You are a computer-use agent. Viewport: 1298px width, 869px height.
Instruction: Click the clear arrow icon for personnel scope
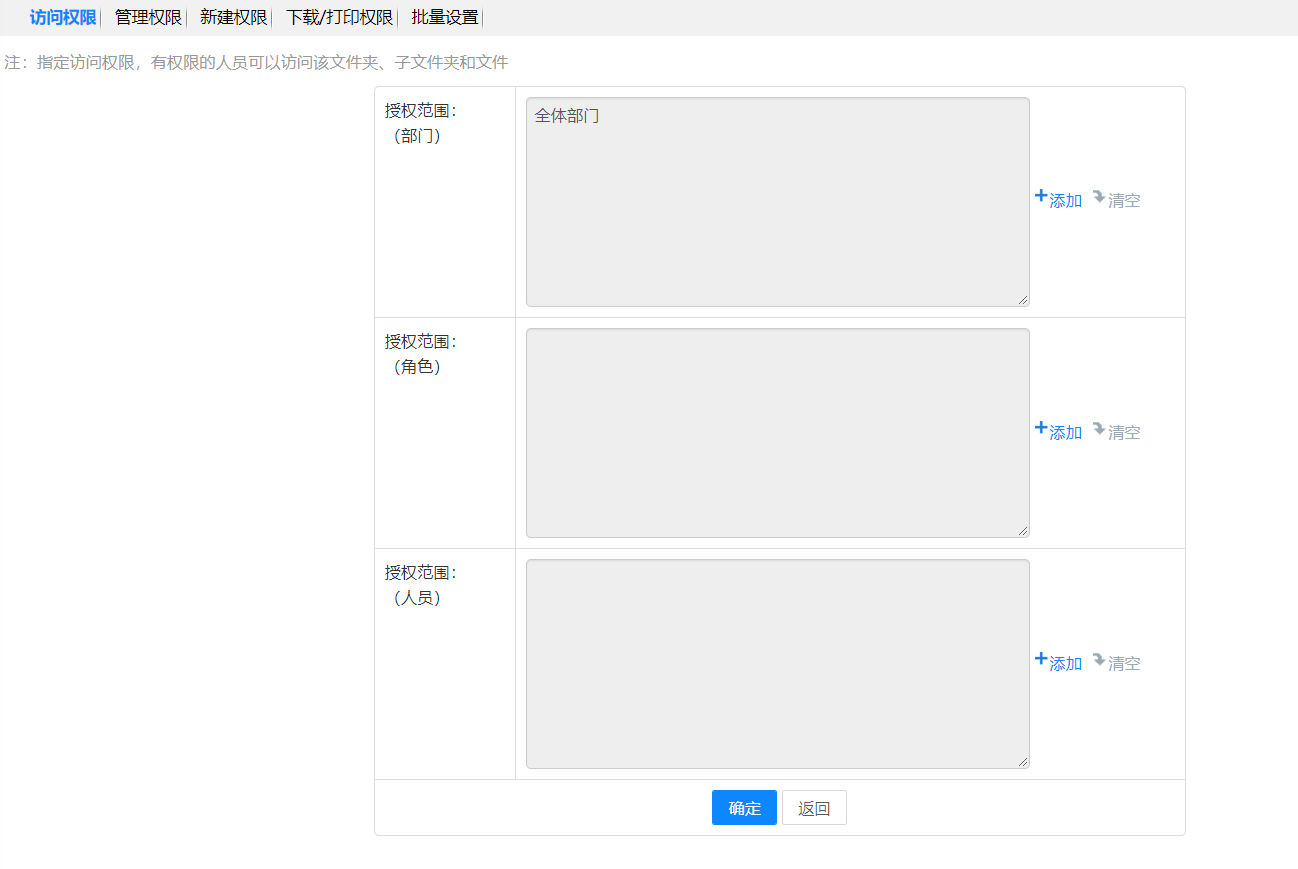[1098, 660]
